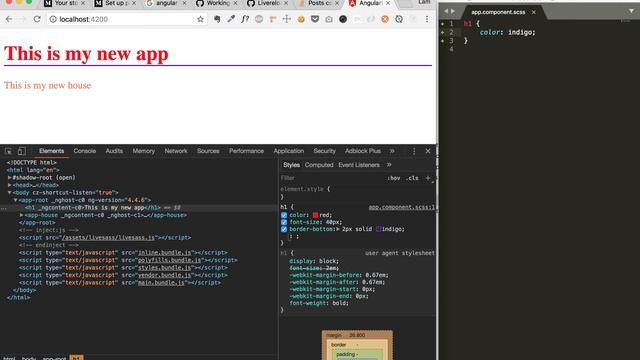Screen dimensions: 640x360
Task: Click the red color swatch in Styles
Action: [x=315, y=215]
